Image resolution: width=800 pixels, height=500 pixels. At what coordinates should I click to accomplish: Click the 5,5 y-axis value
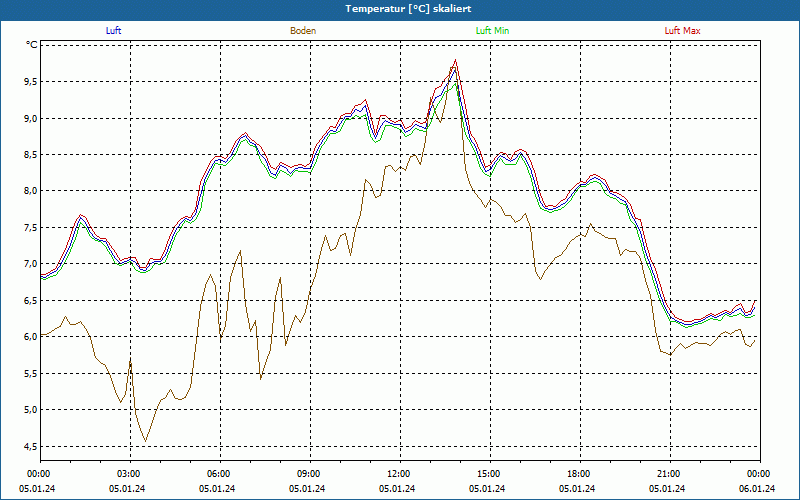31,373
